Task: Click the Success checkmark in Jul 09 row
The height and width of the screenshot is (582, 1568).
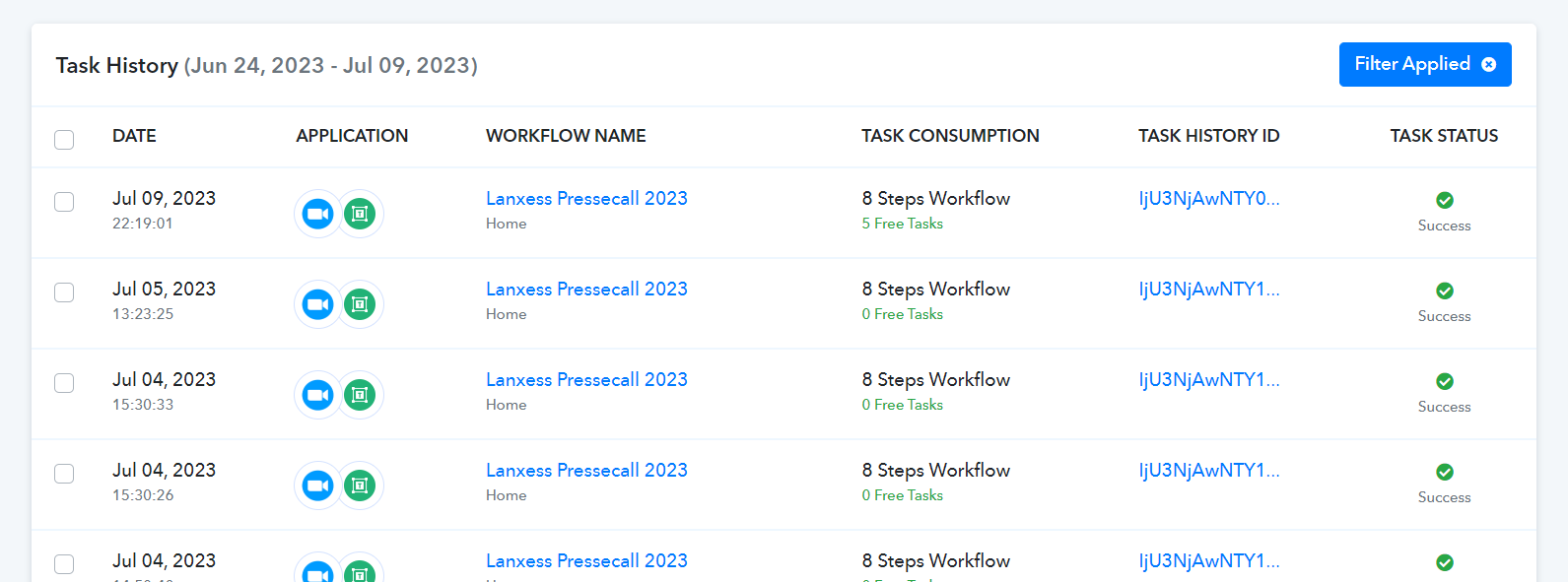Action: (x=1445, y=200)
